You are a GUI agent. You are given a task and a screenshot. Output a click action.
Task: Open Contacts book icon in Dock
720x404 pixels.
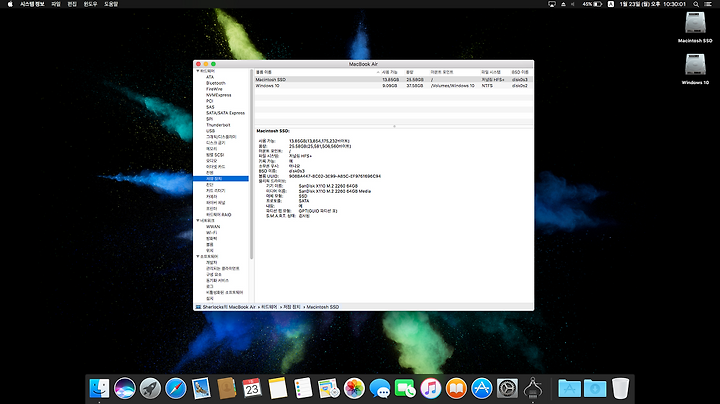pyautogui.click(x=227, y=388)
